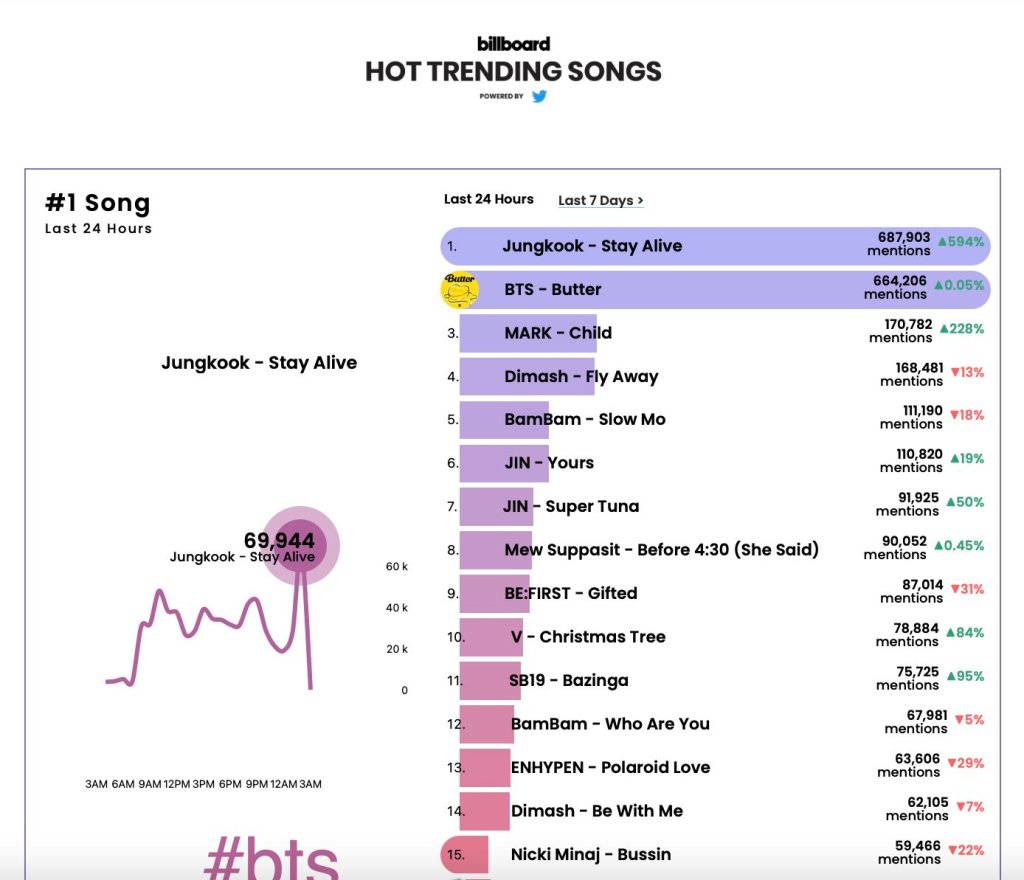Select the Last 24 Hours tab
1024x880 pixels.
coord(489,199)
